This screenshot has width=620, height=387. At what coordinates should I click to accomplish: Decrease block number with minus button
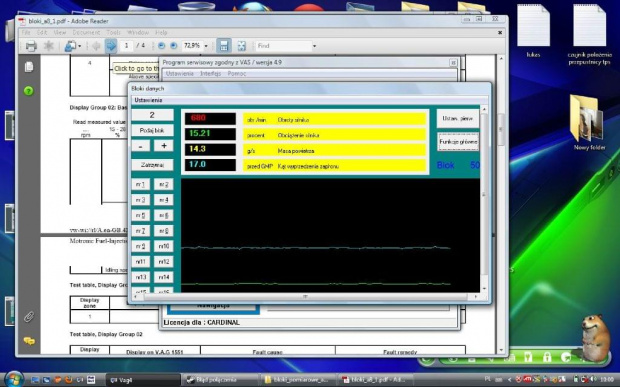141,146
